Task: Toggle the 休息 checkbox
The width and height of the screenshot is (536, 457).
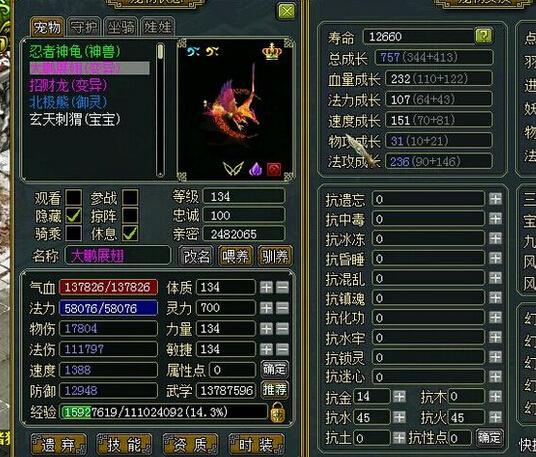Action: coord(130,233)
